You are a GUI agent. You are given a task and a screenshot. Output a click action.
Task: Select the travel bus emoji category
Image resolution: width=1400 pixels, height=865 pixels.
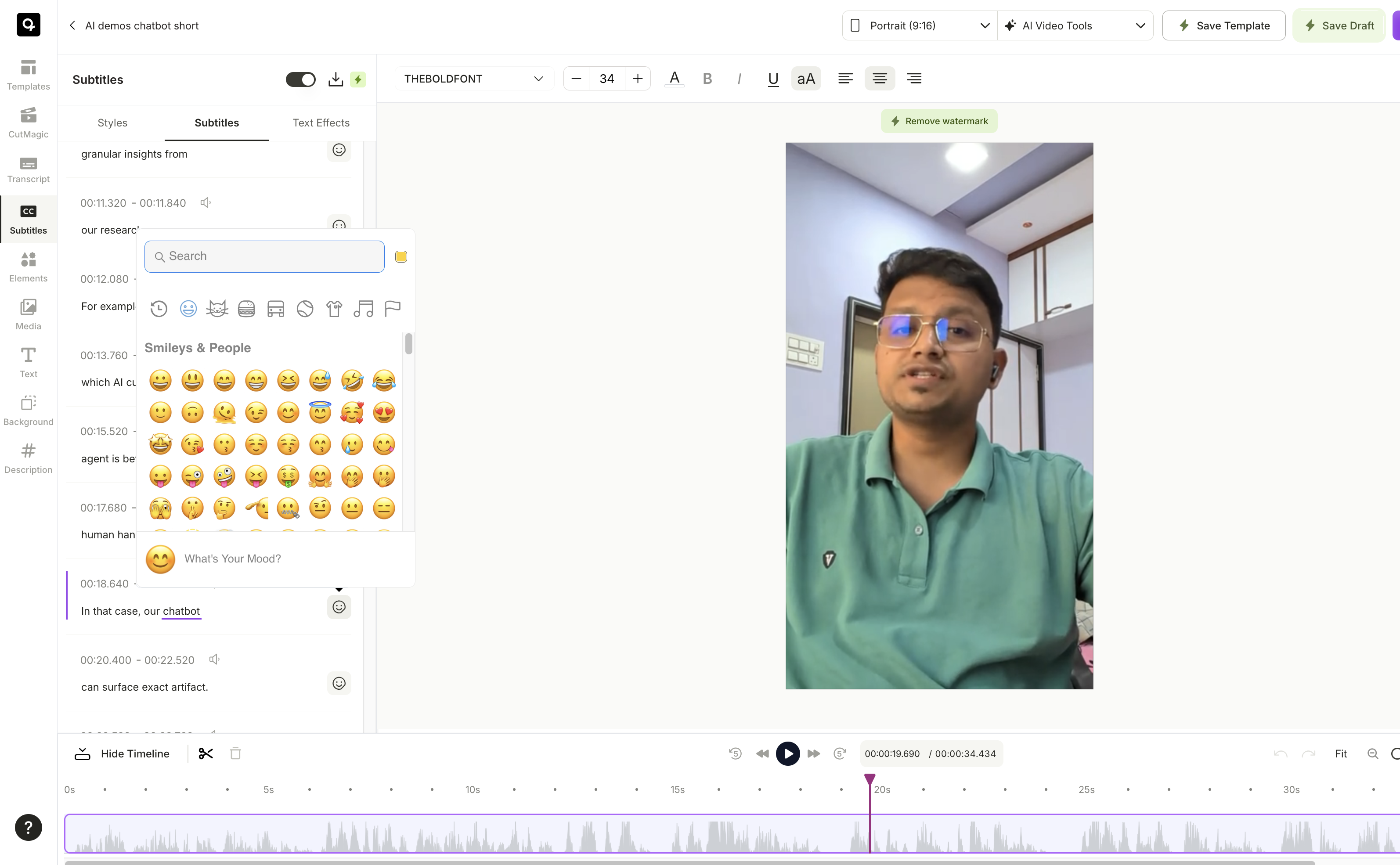coord(276,309)
